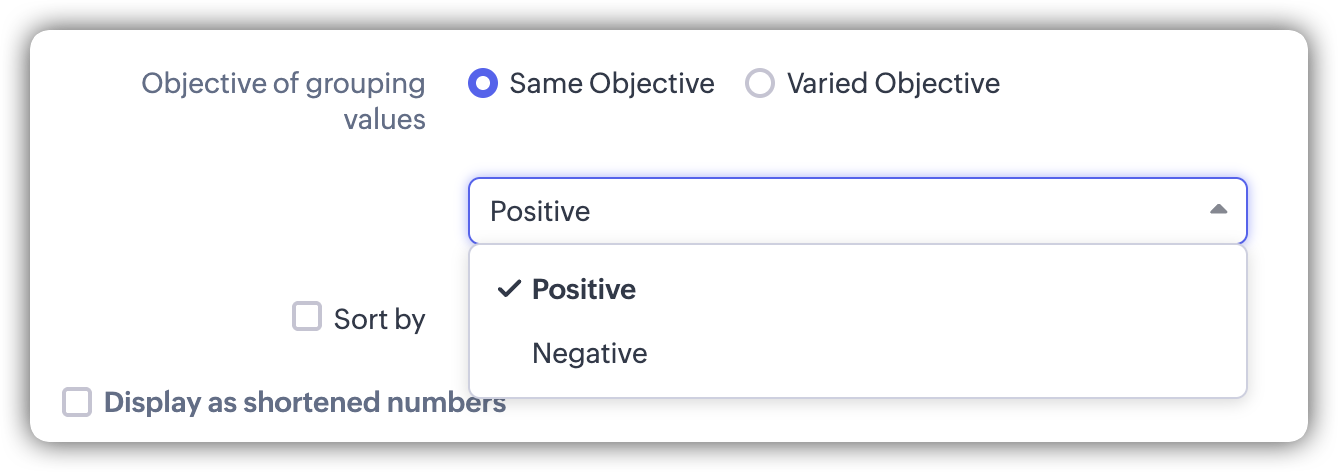Viewport: 1338px width, 472px height.
Task: Click the "Varied Objective" label text
Action: 893,83
